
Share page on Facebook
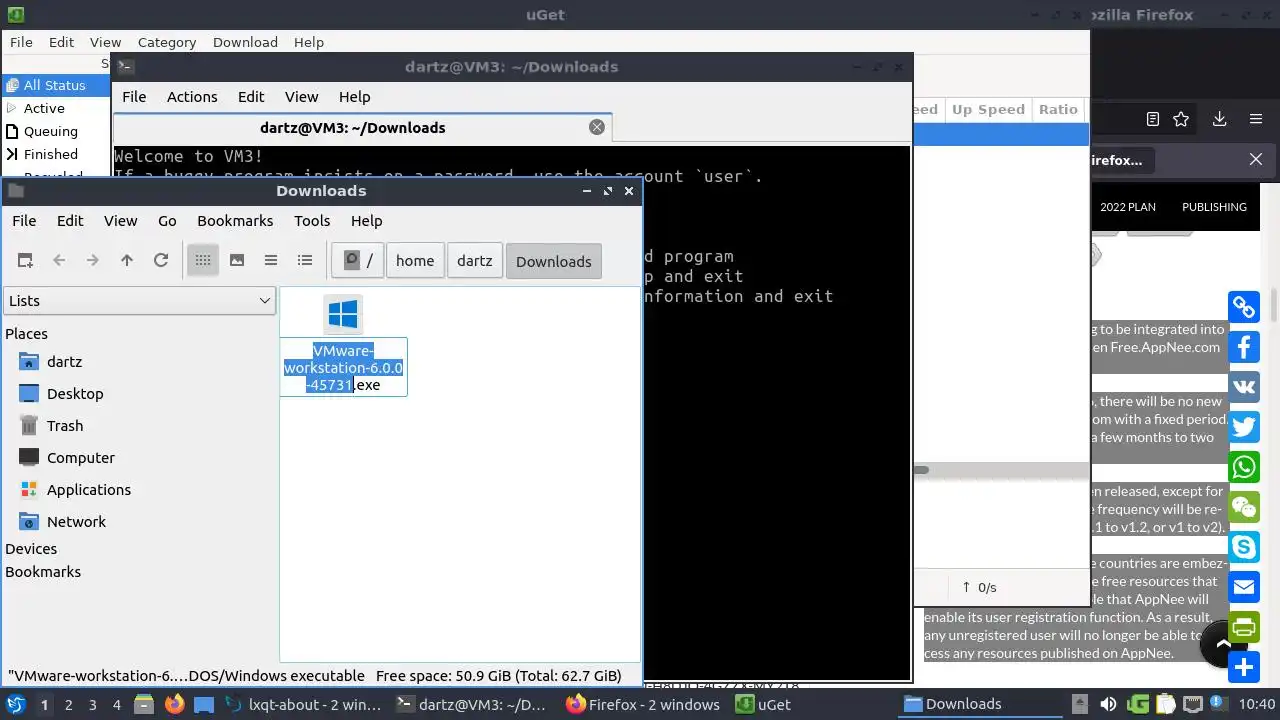(1244, 347)
